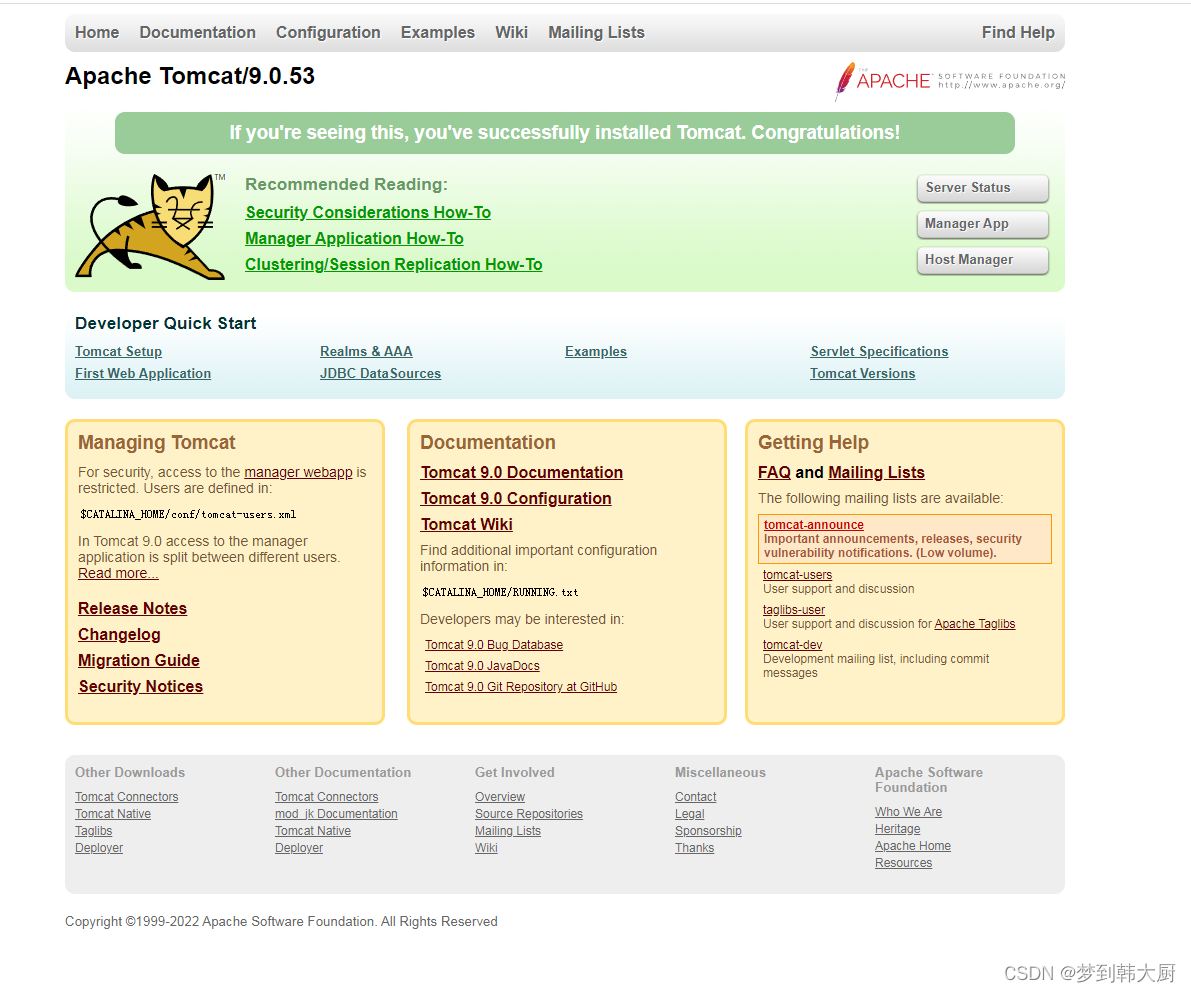Open Overview under Get Involved
This screenshot has height=992, width=1191.
click(x=500, y=797)
